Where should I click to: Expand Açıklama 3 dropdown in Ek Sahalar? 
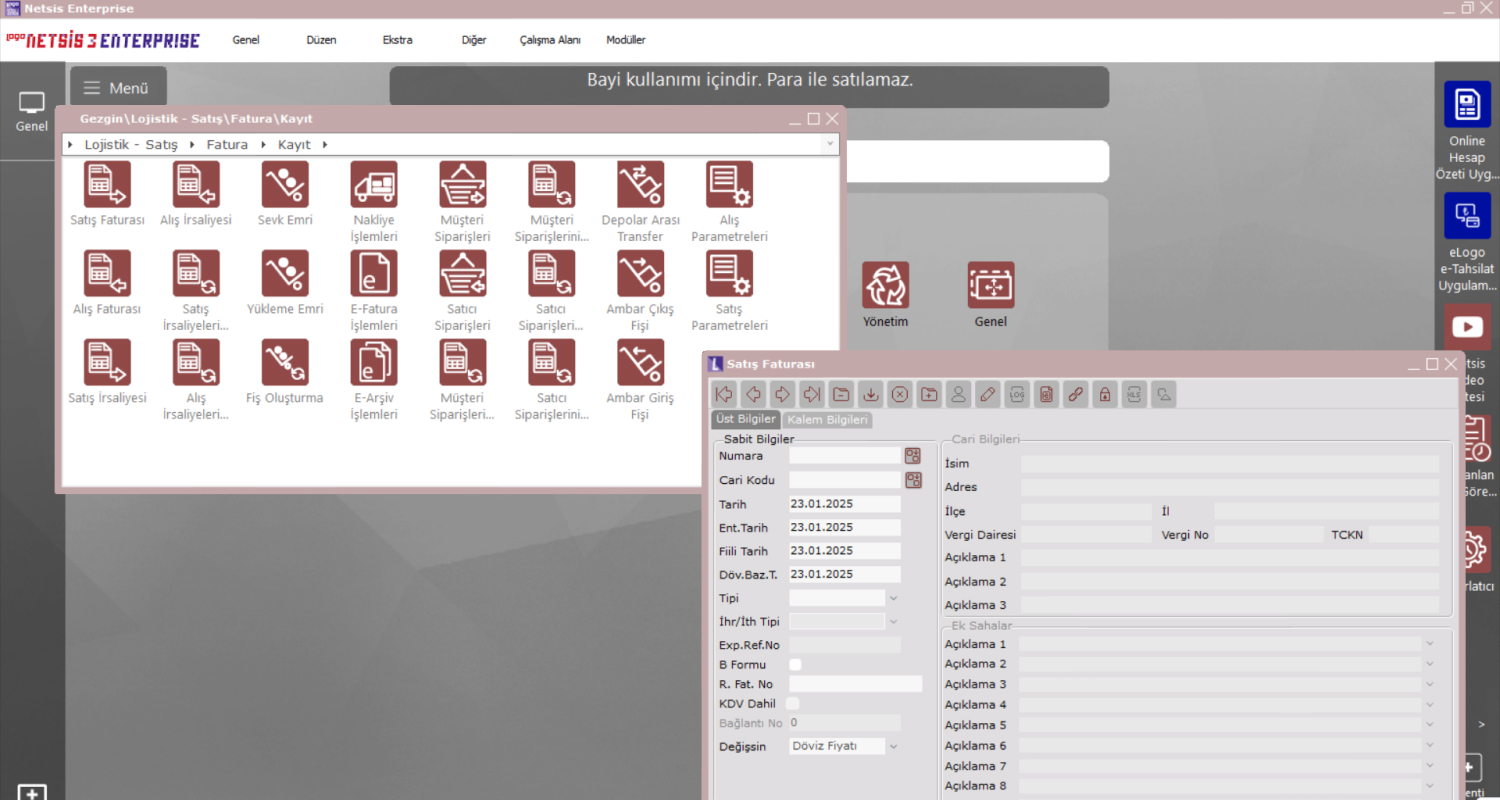click(x=1430, y=685)
